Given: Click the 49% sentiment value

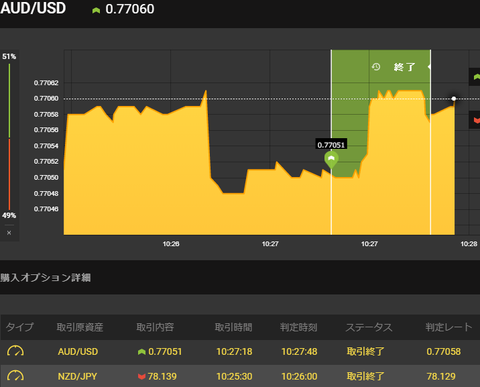Looking at the screenshot, I should [x=9, y=215].
